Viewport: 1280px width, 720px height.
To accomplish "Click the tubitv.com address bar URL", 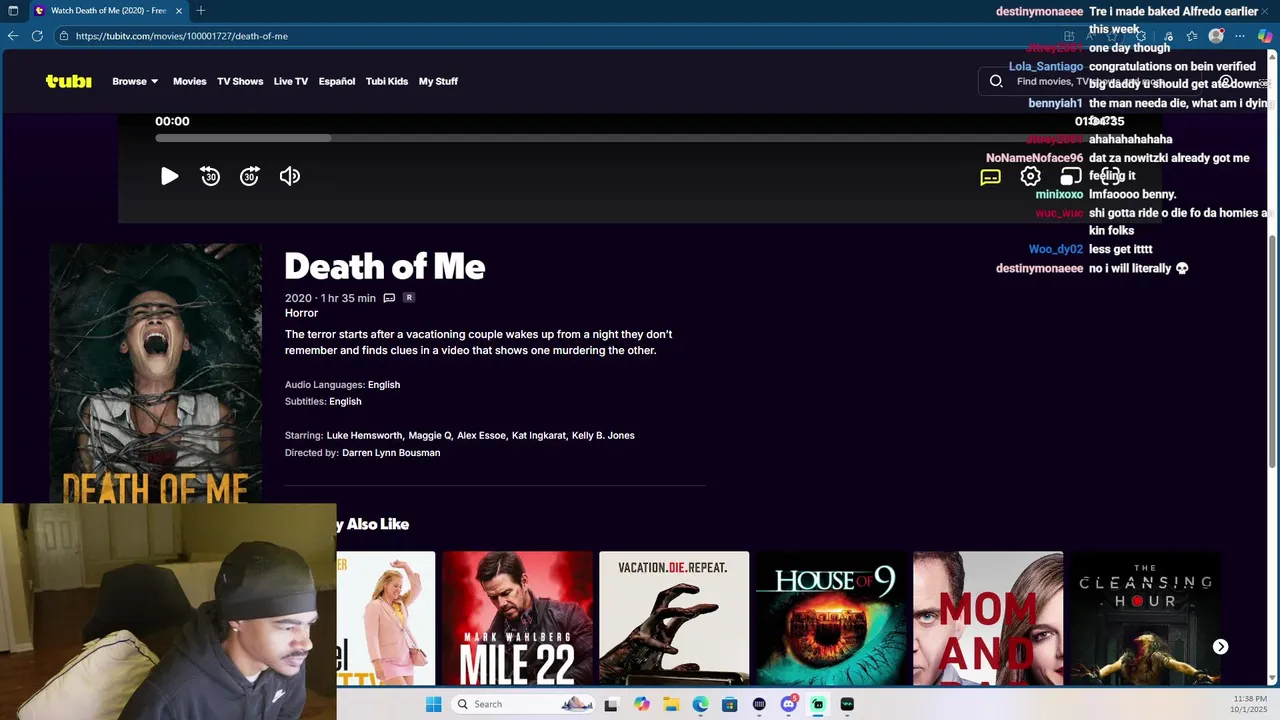I will (x=182, y=36).
